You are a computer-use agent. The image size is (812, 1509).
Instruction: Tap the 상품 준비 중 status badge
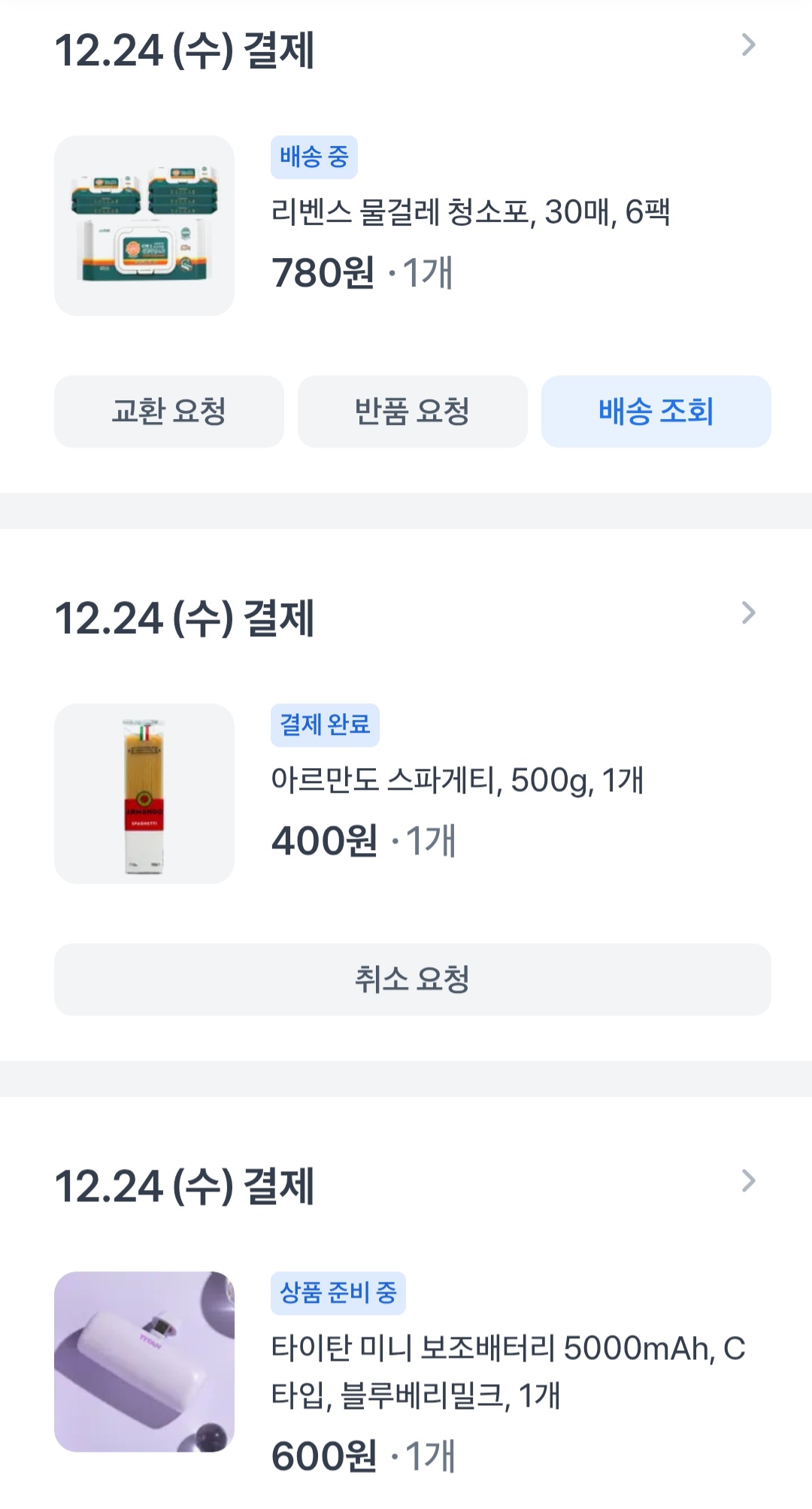[x=338, y=1293]
